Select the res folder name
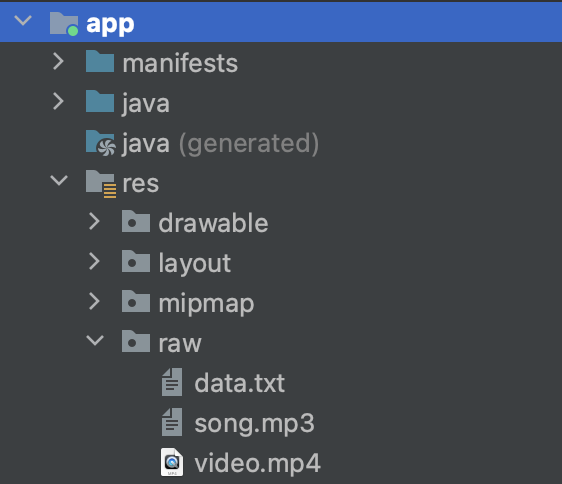This screenshot has width=562, height=484. (x=141, y=184)
